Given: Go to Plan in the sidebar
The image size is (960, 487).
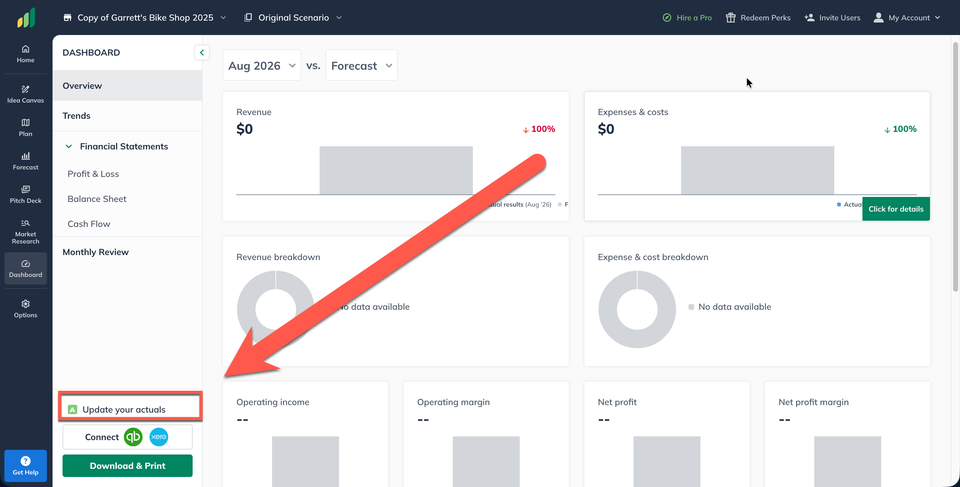Looking at the screenshot, I should (x=25, y=127).
